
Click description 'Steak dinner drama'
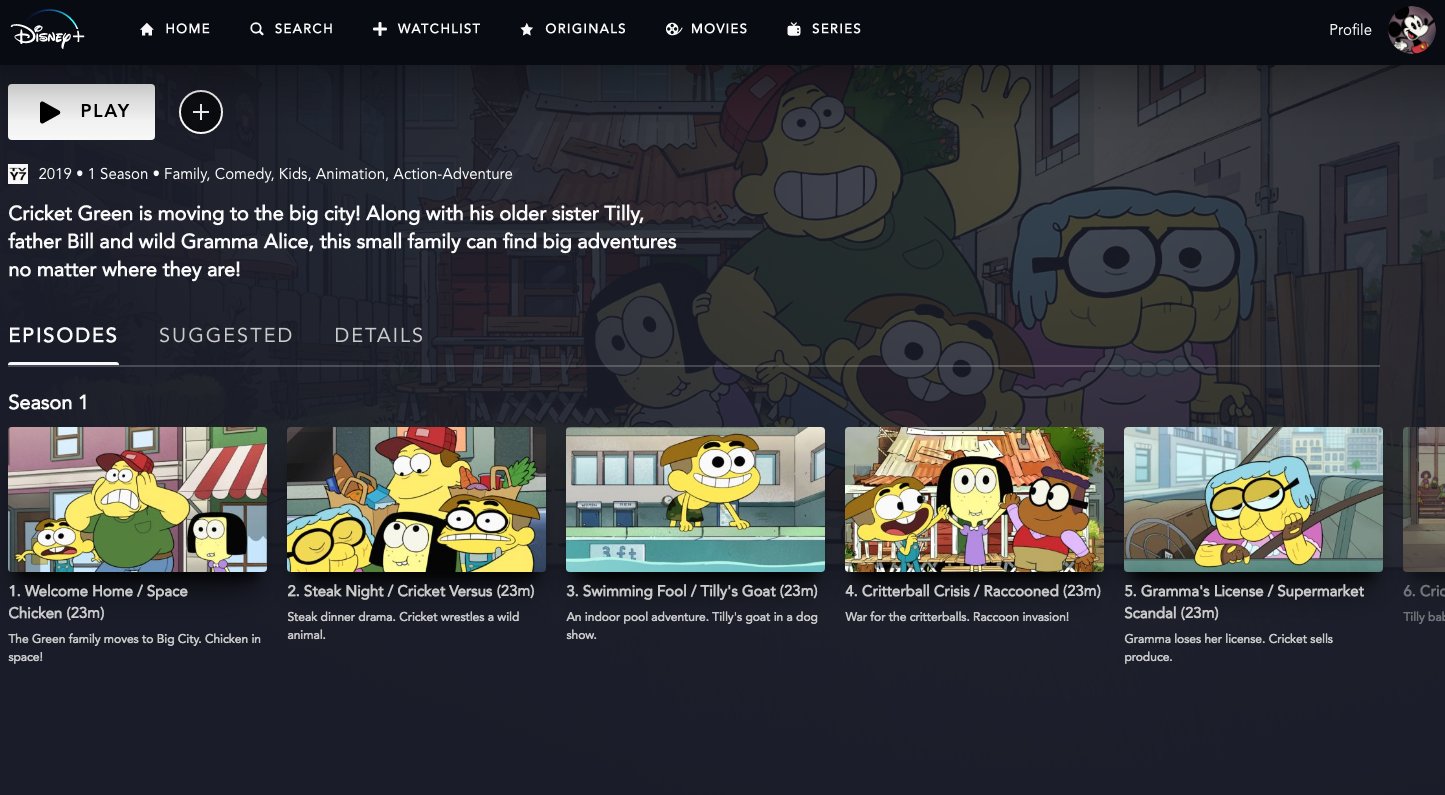point(403,626)
